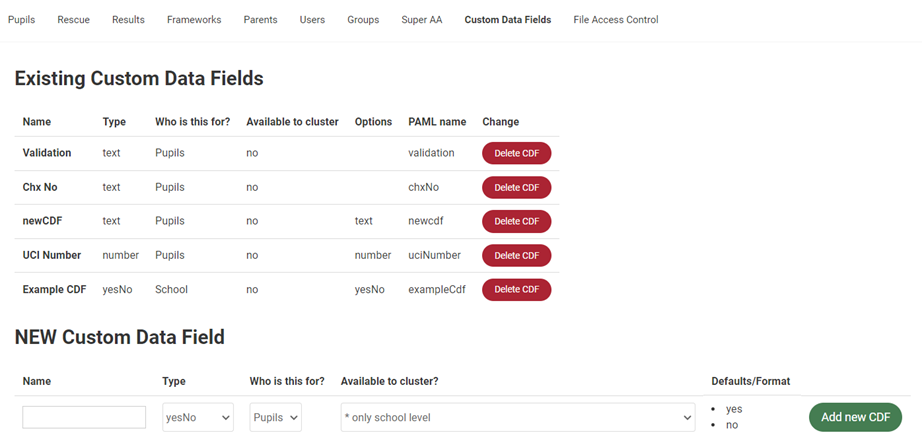
Task: Switch to the Rescue tab
Action: [x=74, y=20]
